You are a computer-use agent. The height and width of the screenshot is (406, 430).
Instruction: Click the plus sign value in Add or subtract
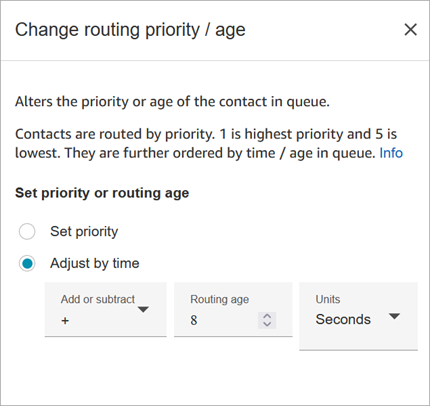click(x=65, y=321)
